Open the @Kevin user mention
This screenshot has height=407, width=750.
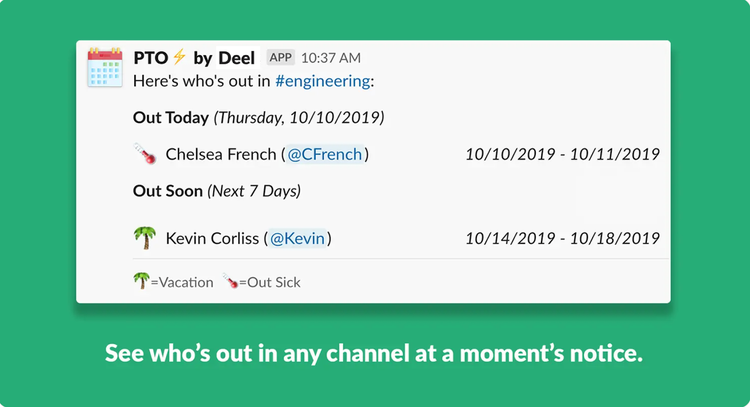(x=297, y=238)
